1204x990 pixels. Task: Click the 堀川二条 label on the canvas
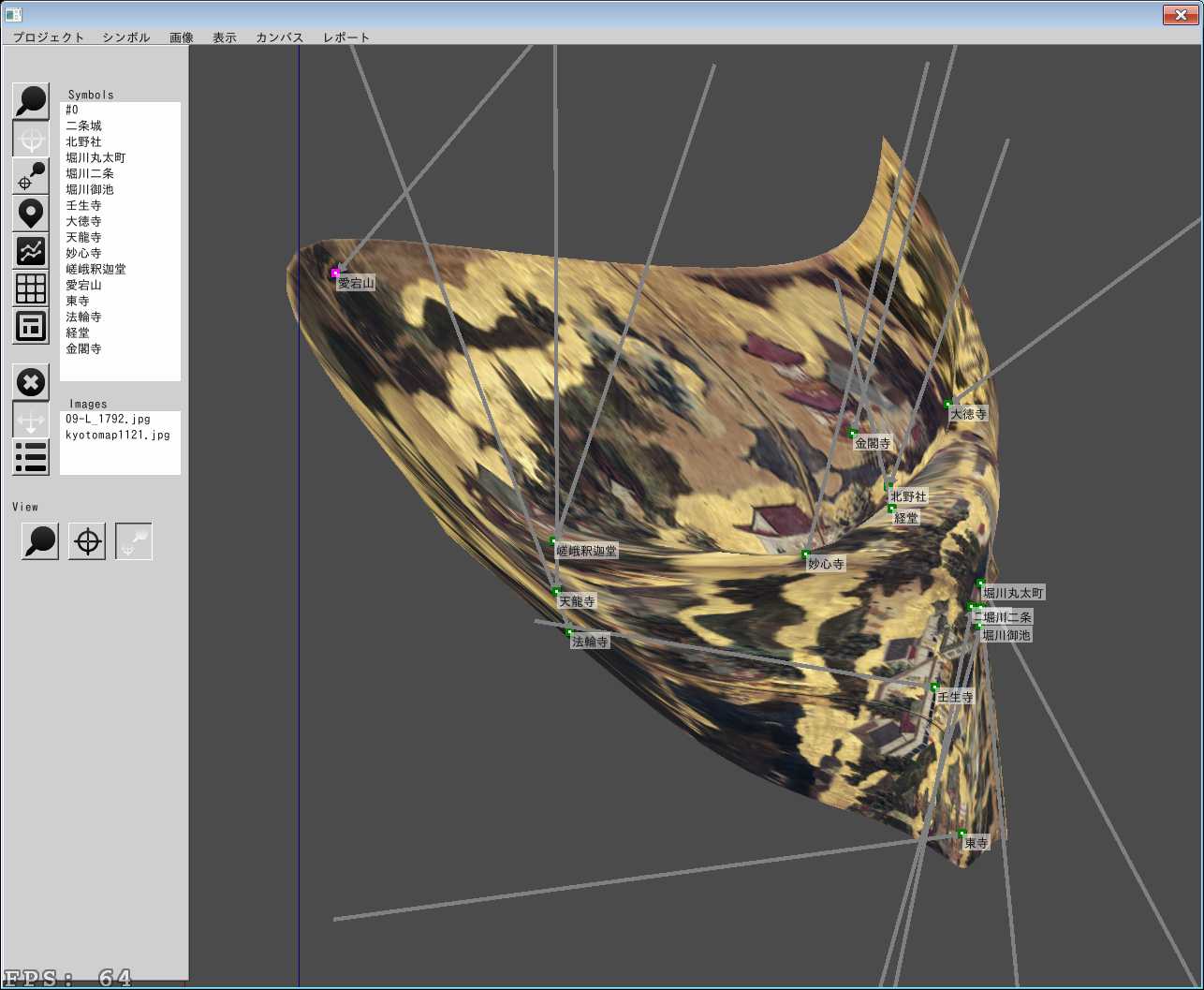pos(1007,617)
